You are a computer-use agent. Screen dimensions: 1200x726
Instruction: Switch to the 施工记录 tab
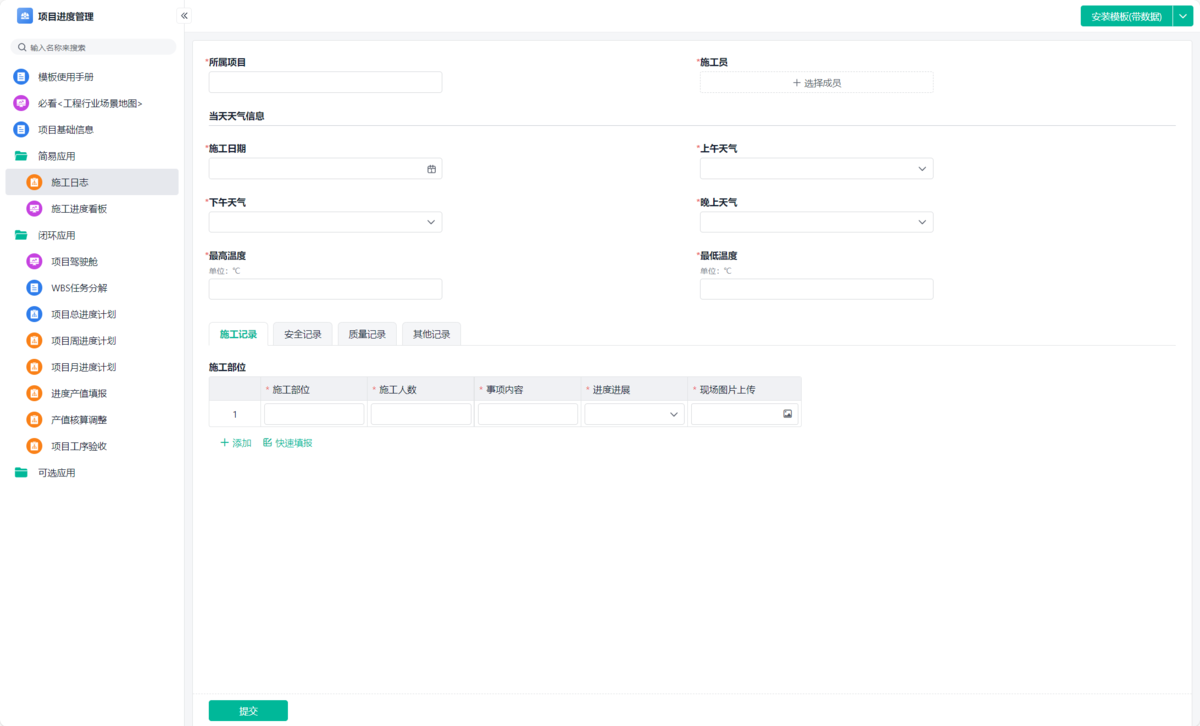[x=238, y=334]
